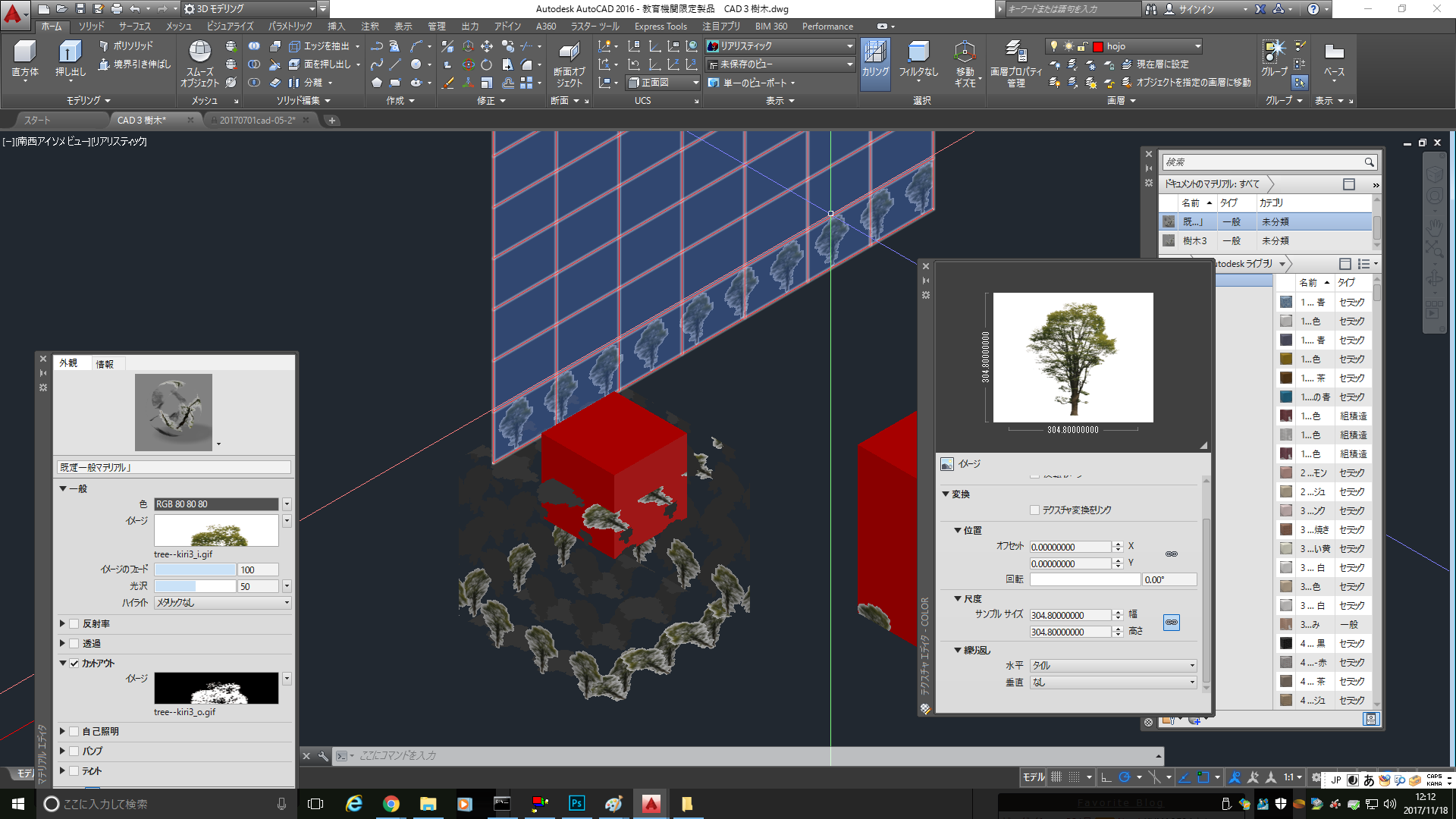The image size is (1456, 819).
Task: Adjust the 光沢 glossiness slider
Action: [195, 586]
